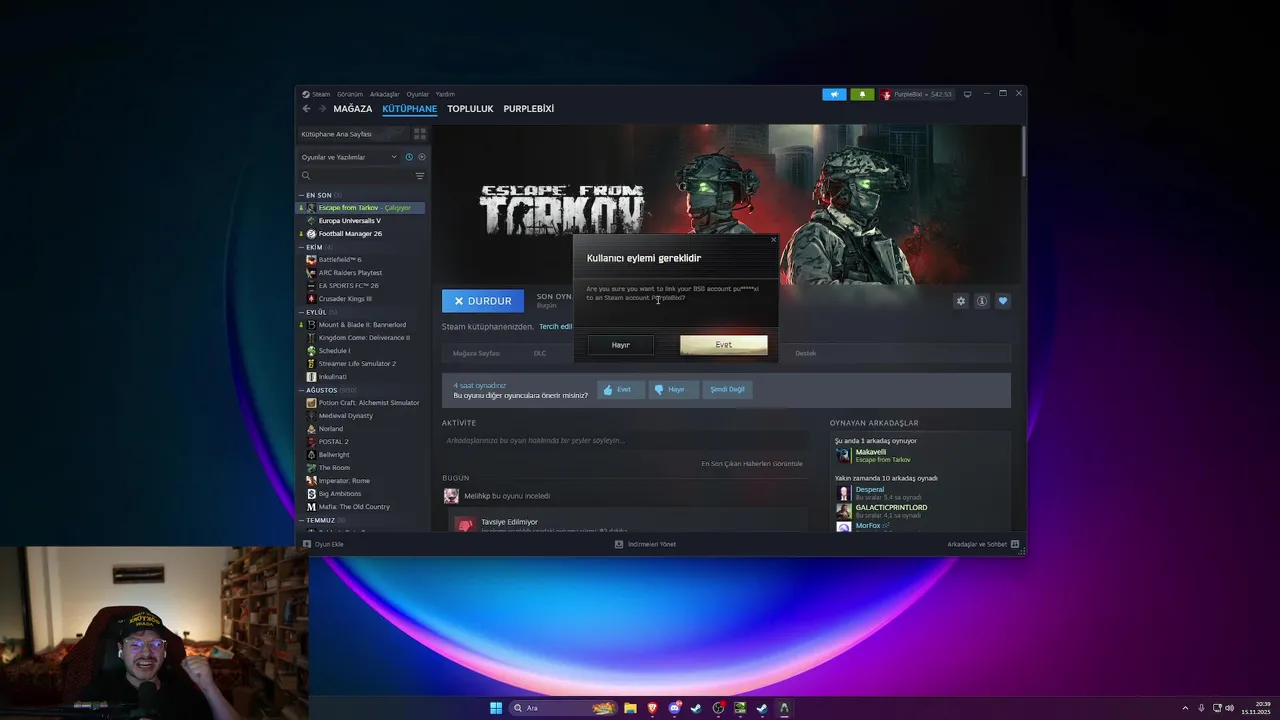Open the green notifications bell
1280x720 pixels.
(x=862, y=94)
